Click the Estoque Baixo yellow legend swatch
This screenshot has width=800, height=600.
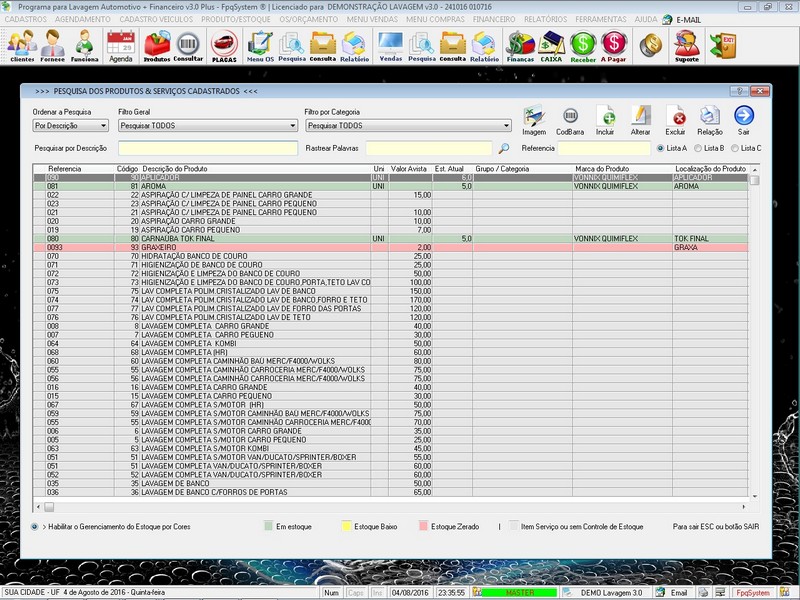pos(346,526)
